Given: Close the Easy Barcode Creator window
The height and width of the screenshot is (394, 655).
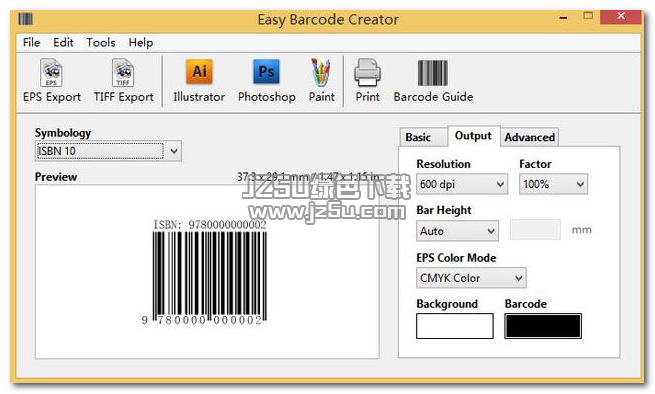Looking at the screenshot, I should point(621,17).
